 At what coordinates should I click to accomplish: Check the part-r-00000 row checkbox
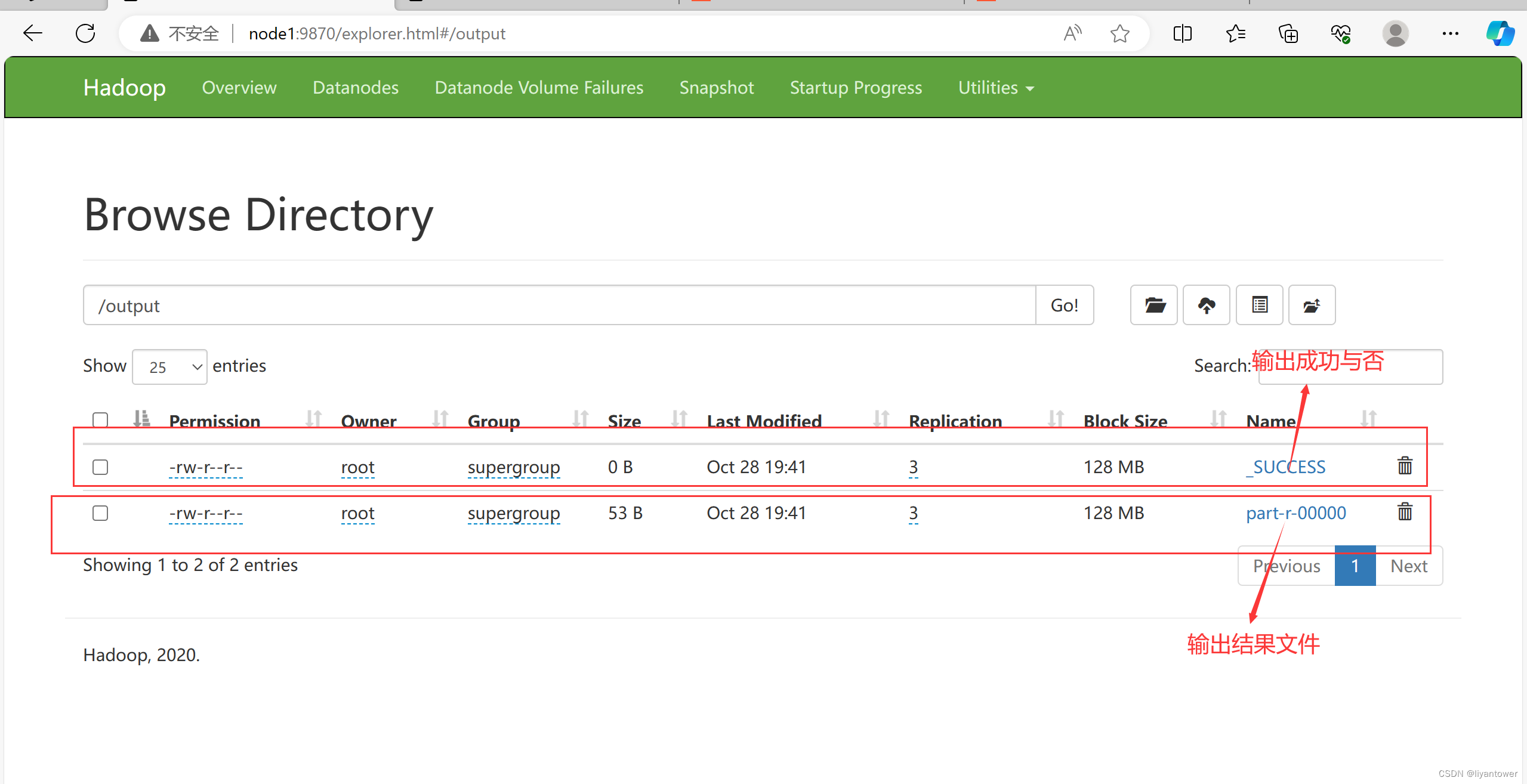100,513
